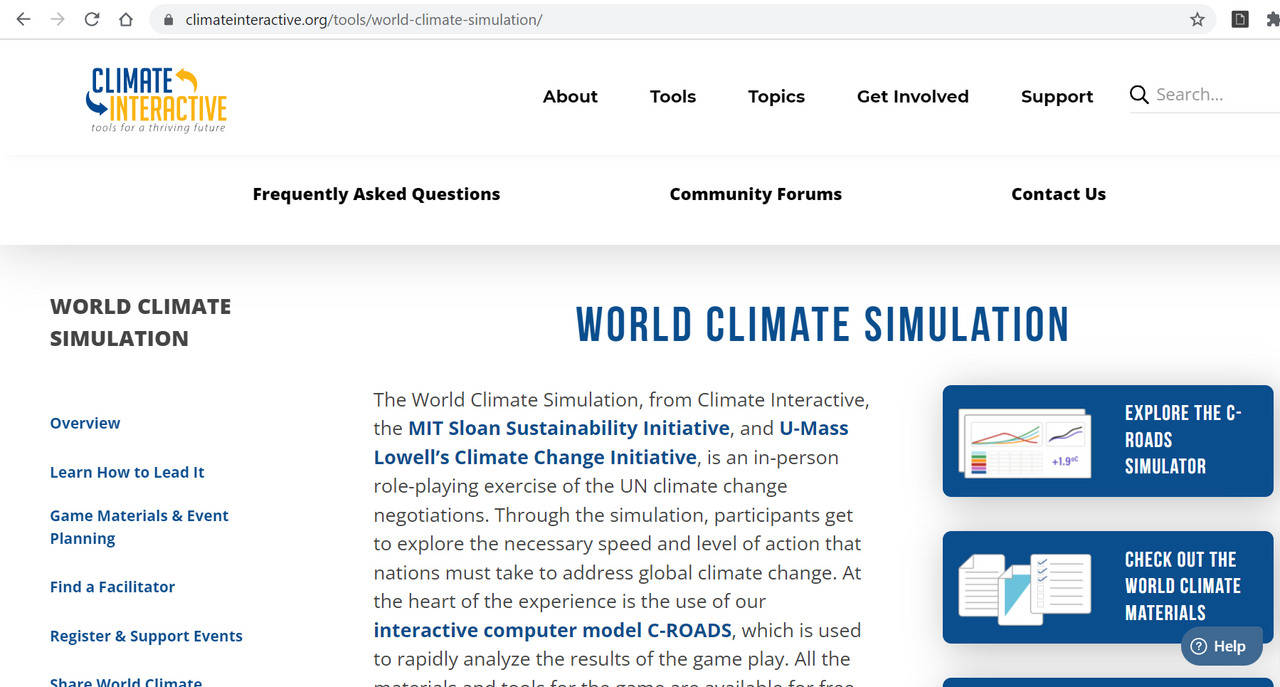Image resolution: width=1280 pixels, height=687 pixels.
Task: Click the chart graphic on the C-ROADS card
Action: tap(1024, 440)
